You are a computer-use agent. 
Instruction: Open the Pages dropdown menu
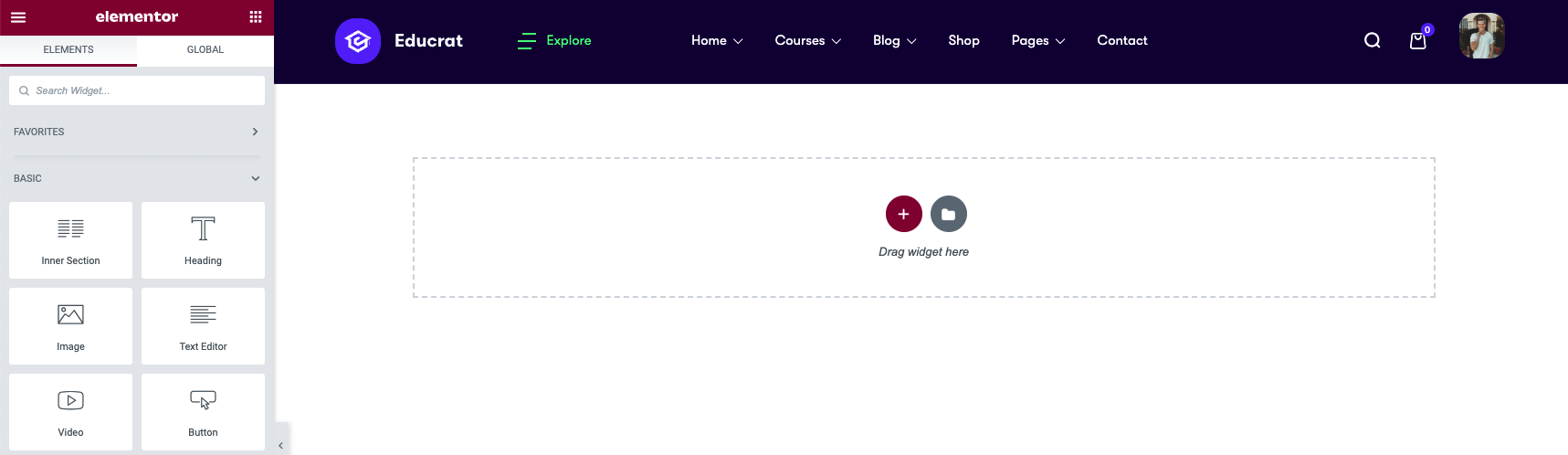click(1037, 40)
